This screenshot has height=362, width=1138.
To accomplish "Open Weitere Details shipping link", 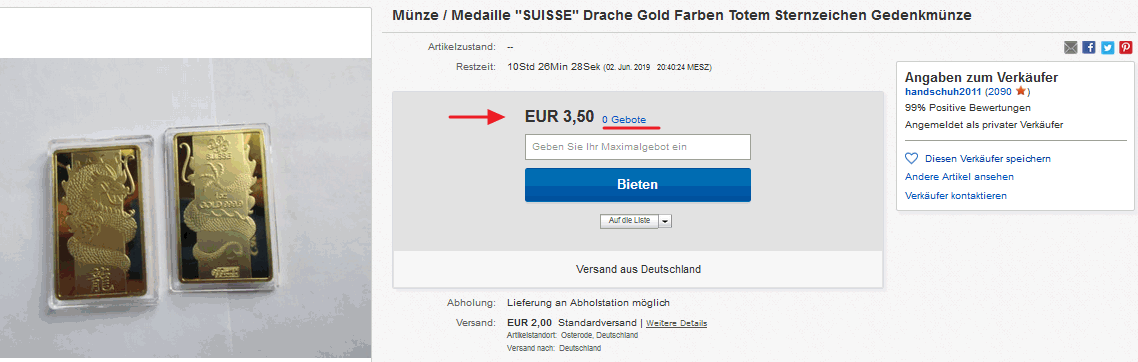I will tap(676, 323).
